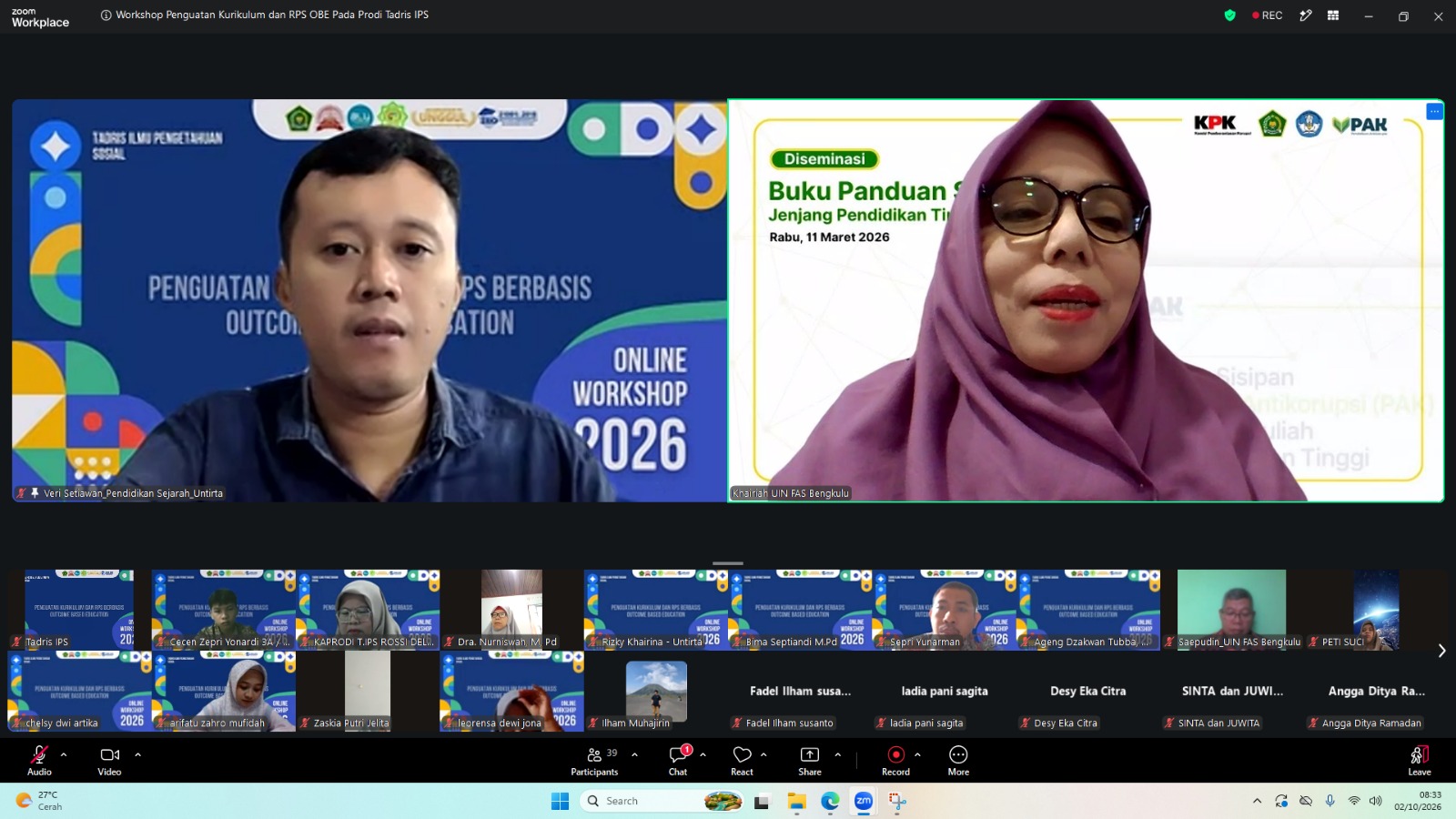
Task: Select Saepudin_UIN FAS Bengkulu thumbnail
Action: click(1232, 610)
